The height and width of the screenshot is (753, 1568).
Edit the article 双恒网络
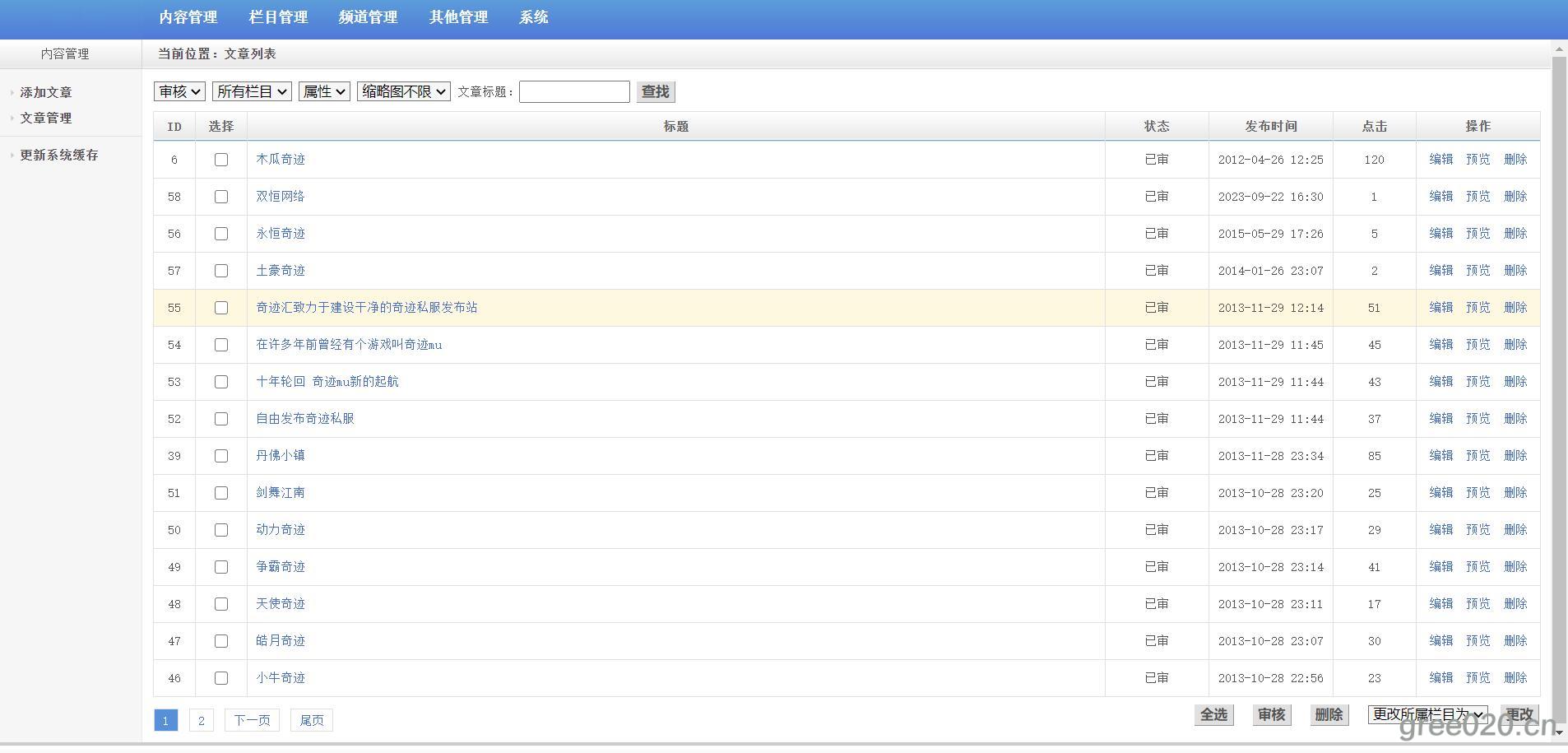click(x=1440, y=197)
